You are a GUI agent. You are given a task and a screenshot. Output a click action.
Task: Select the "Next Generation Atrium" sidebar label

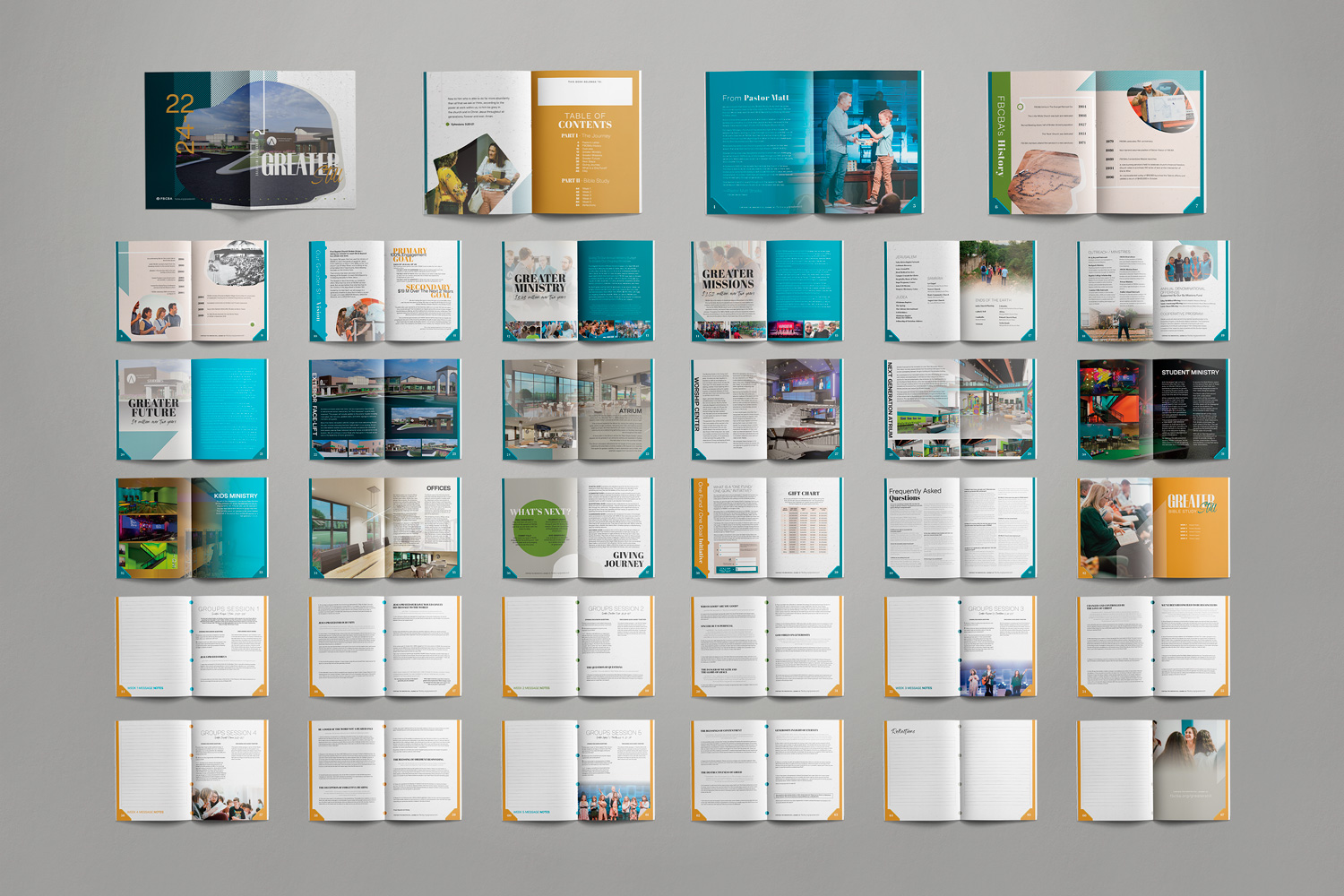point(890,399)
